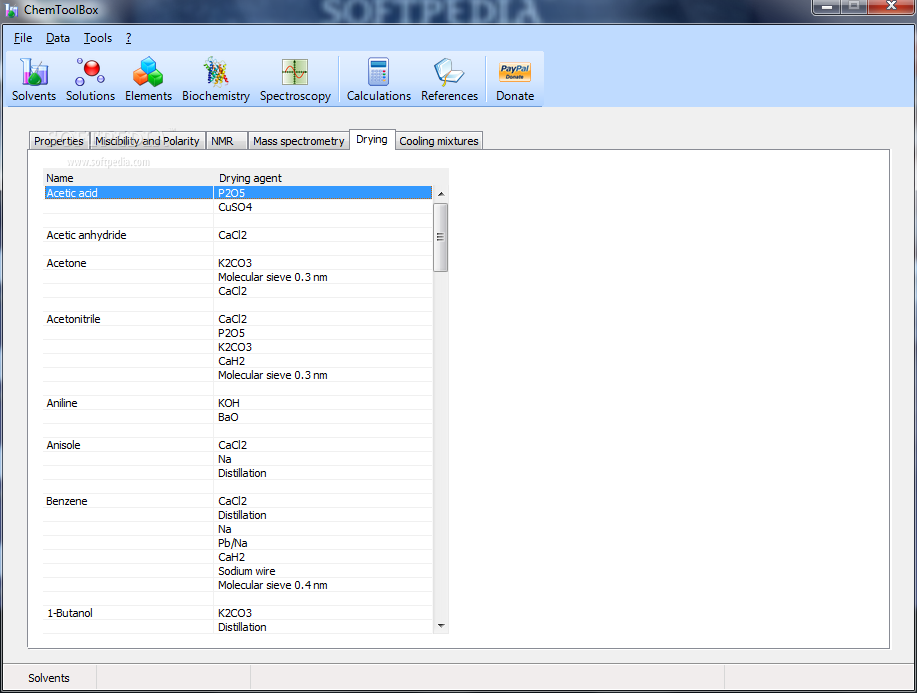Select the 1-Butanol row name
The height and width of the screenshot is (693, 917).
(70, 613)
